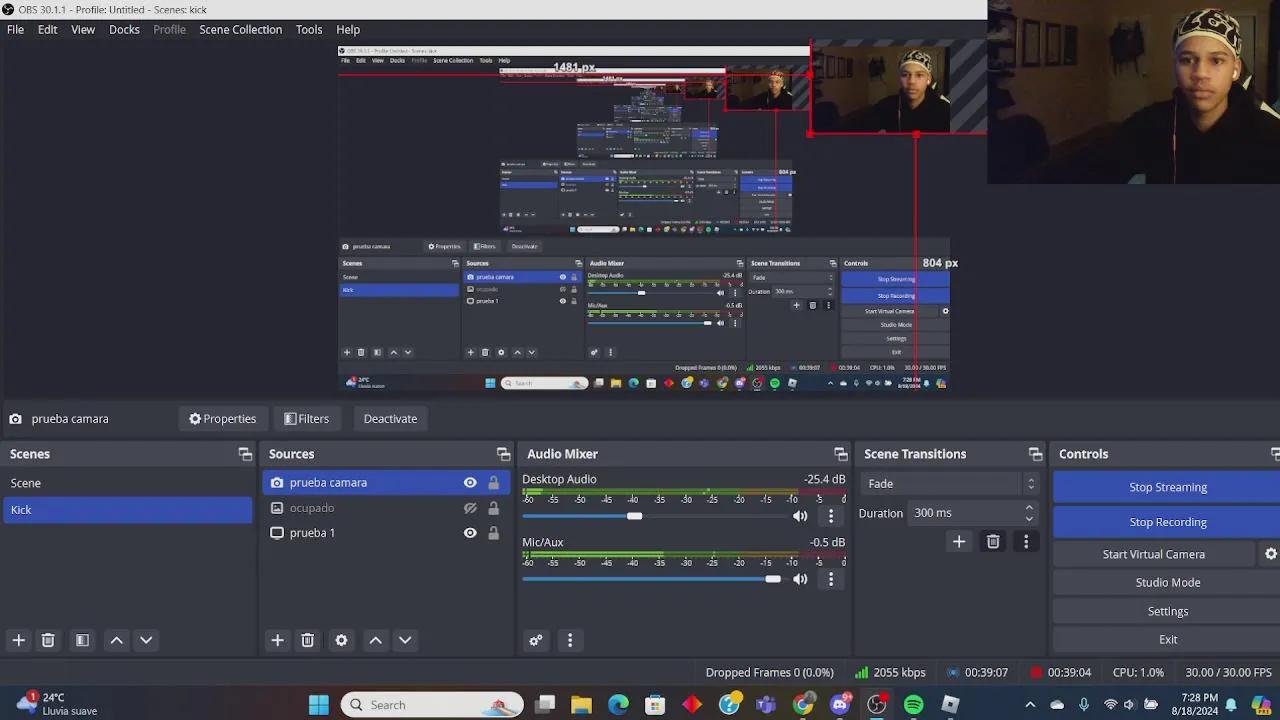Float the Sources dock panel
This screenshot has height=720, width=1280.
point(503,454)
